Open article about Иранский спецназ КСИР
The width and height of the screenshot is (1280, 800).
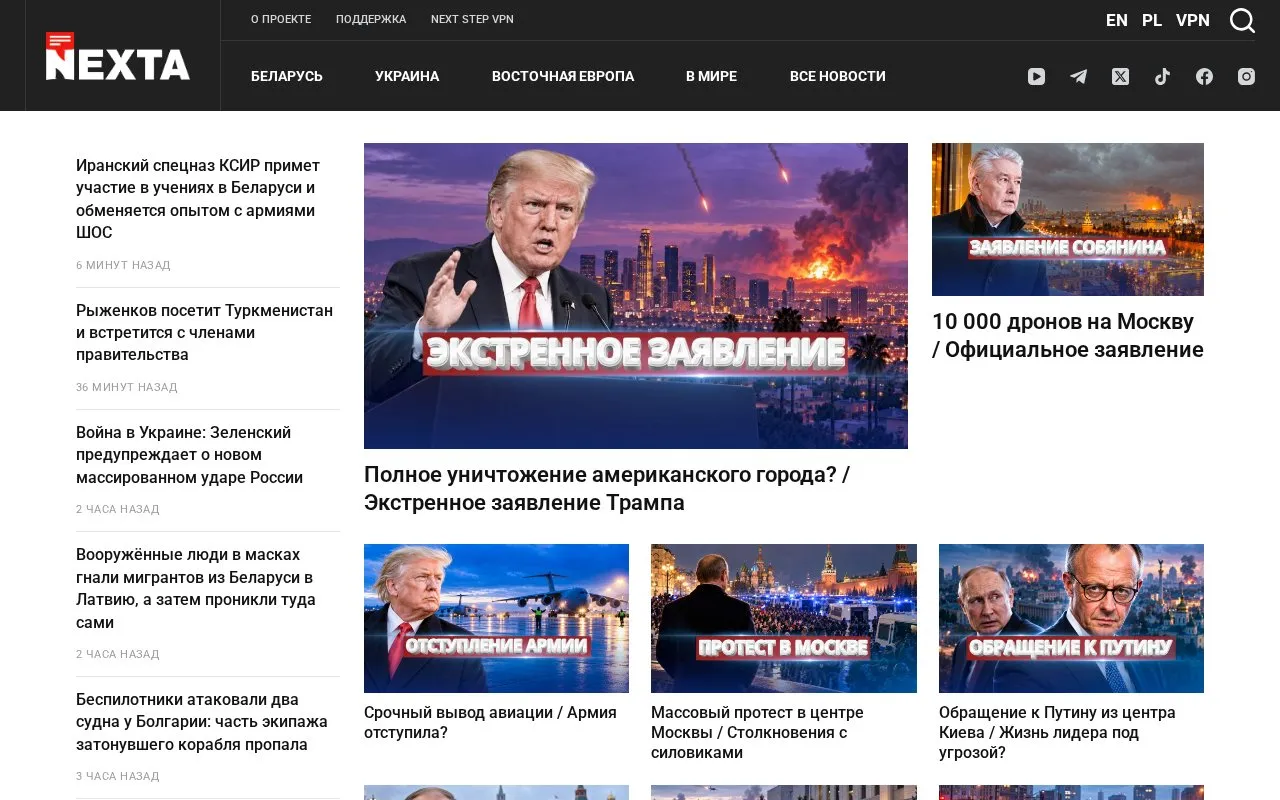pyautogui.click(x=198, y=199)
